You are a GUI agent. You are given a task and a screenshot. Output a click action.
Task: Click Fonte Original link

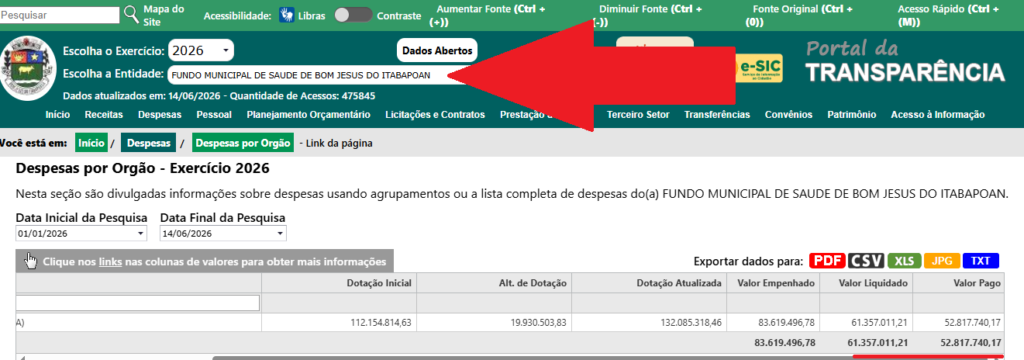[x=800, y=15]
